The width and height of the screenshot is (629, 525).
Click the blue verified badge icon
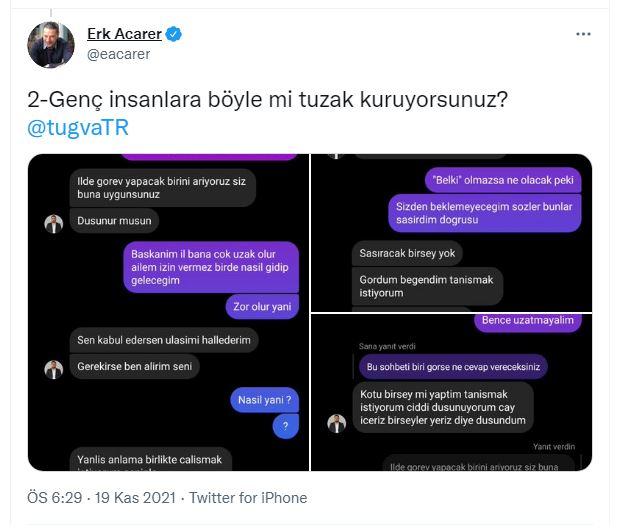174,34
